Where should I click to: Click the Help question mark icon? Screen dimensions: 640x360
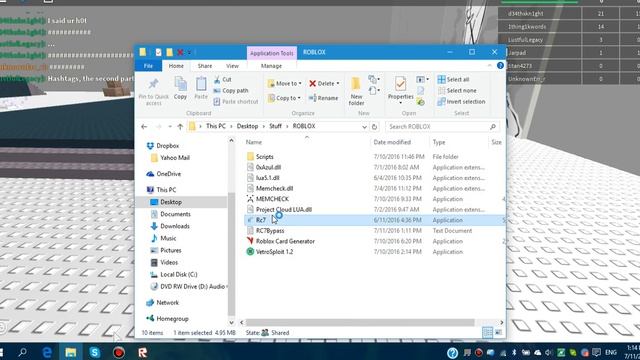click(500, 66)
